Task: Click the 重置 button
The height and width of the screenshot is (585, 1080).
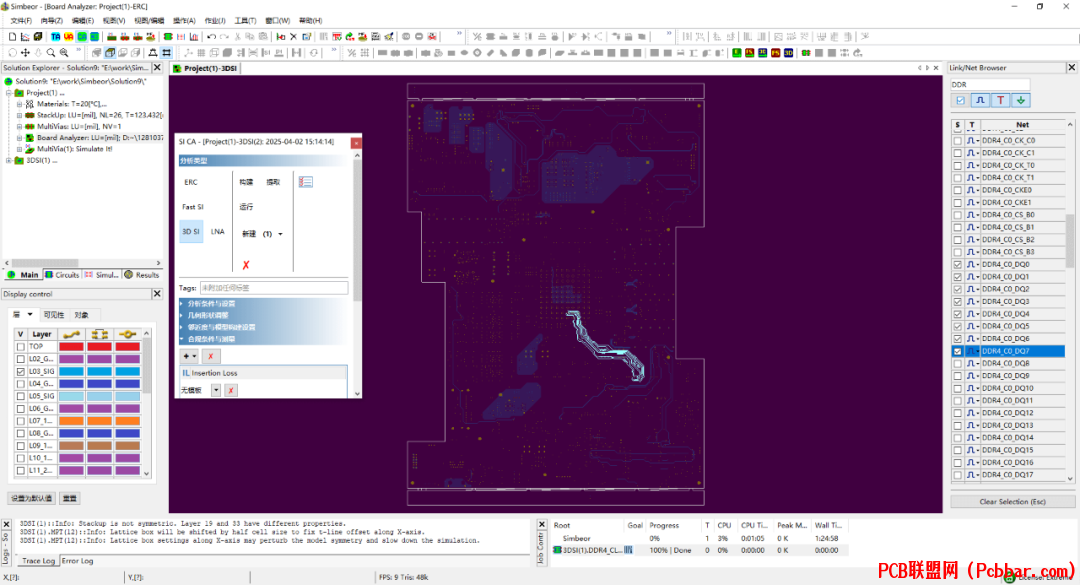Action: [70, 498]
